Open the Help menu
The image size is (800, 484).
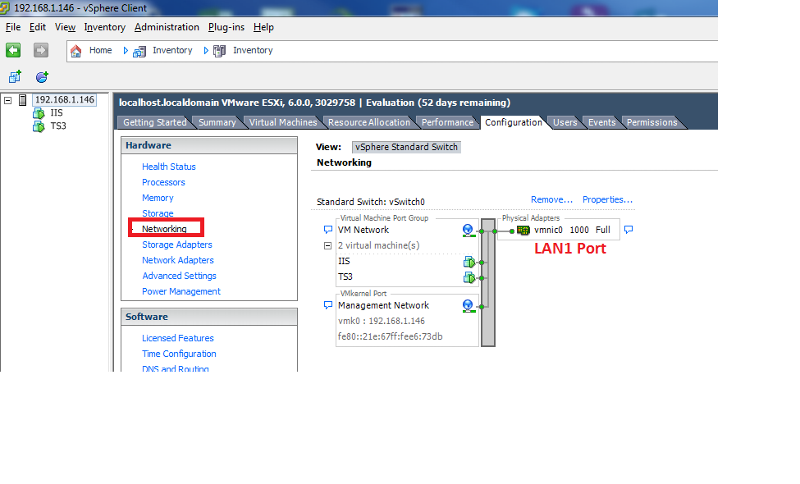[x=263, y=27]
